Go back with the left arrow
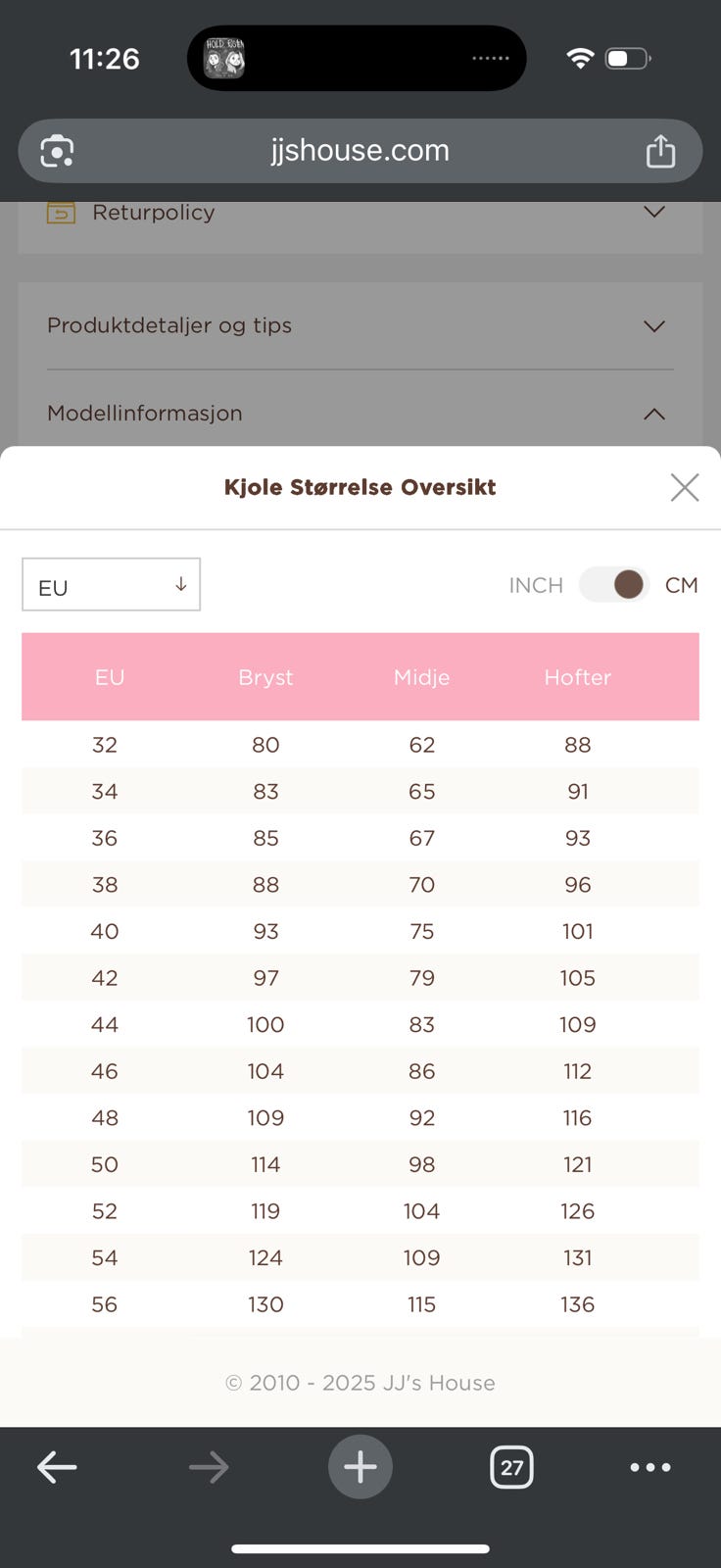721x1568 pixels. (57, 1467)
